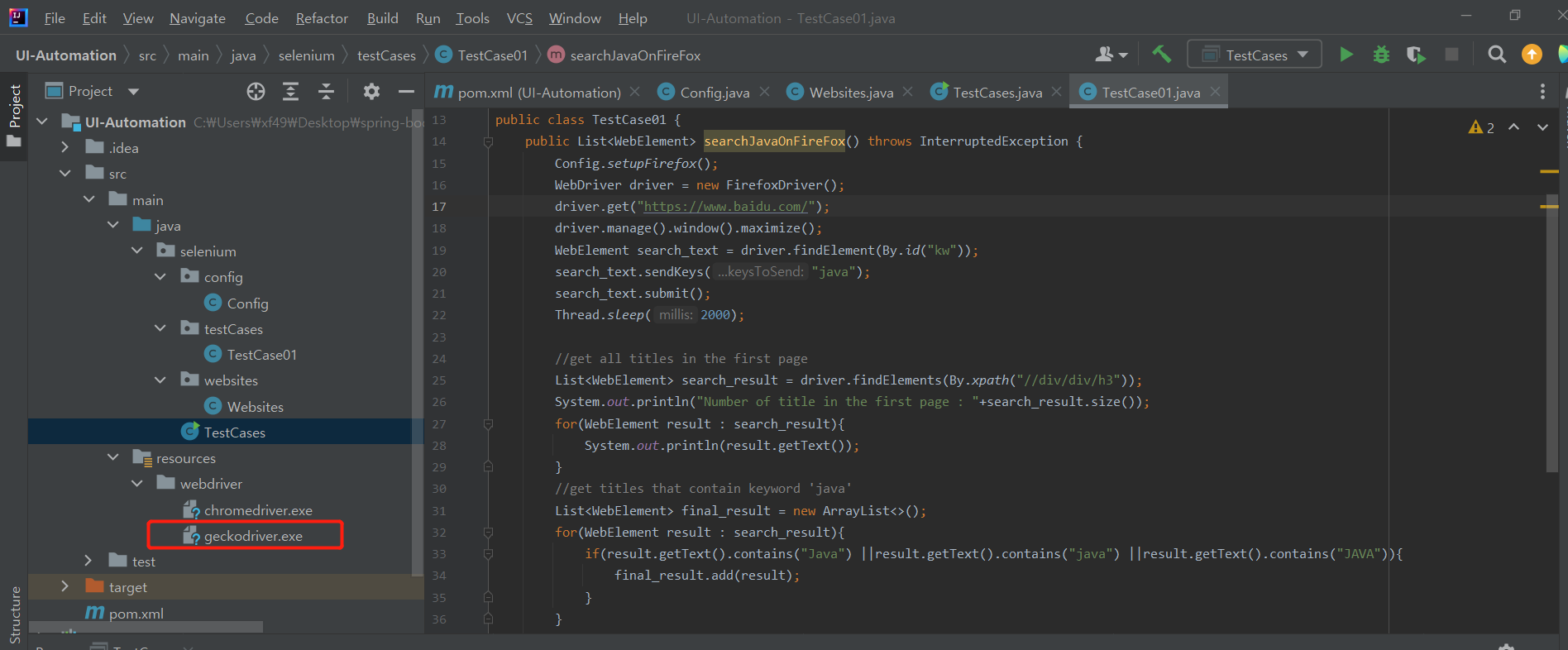
Task: Open the Structure side tool tab
Action: pyautogui.click(x=14, y=614)
